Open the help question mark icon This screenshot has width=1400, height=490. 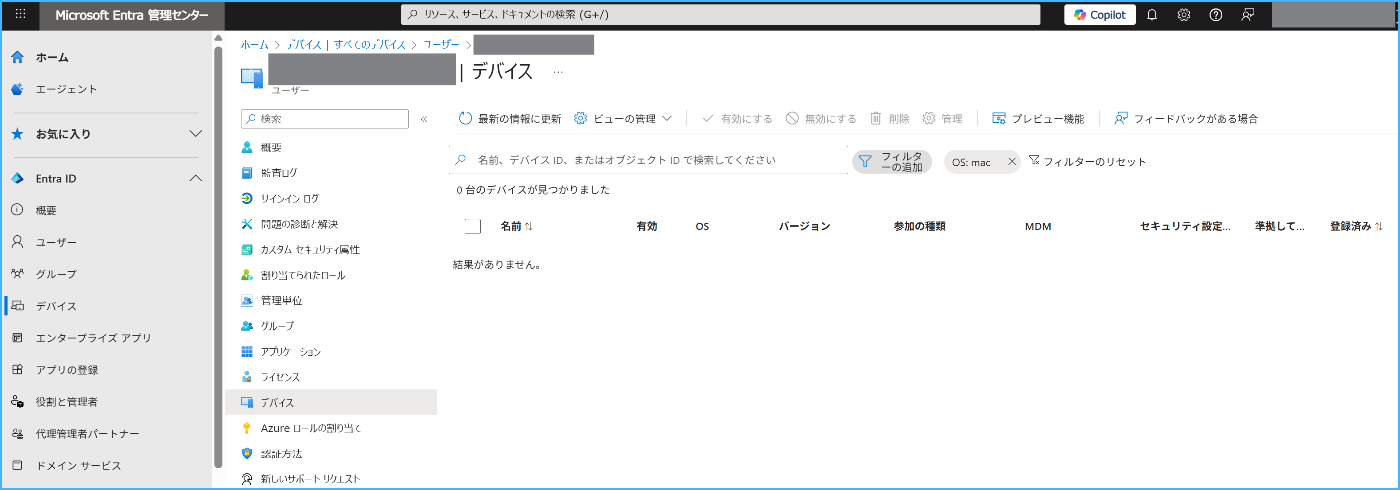(x=1216, y=15)
